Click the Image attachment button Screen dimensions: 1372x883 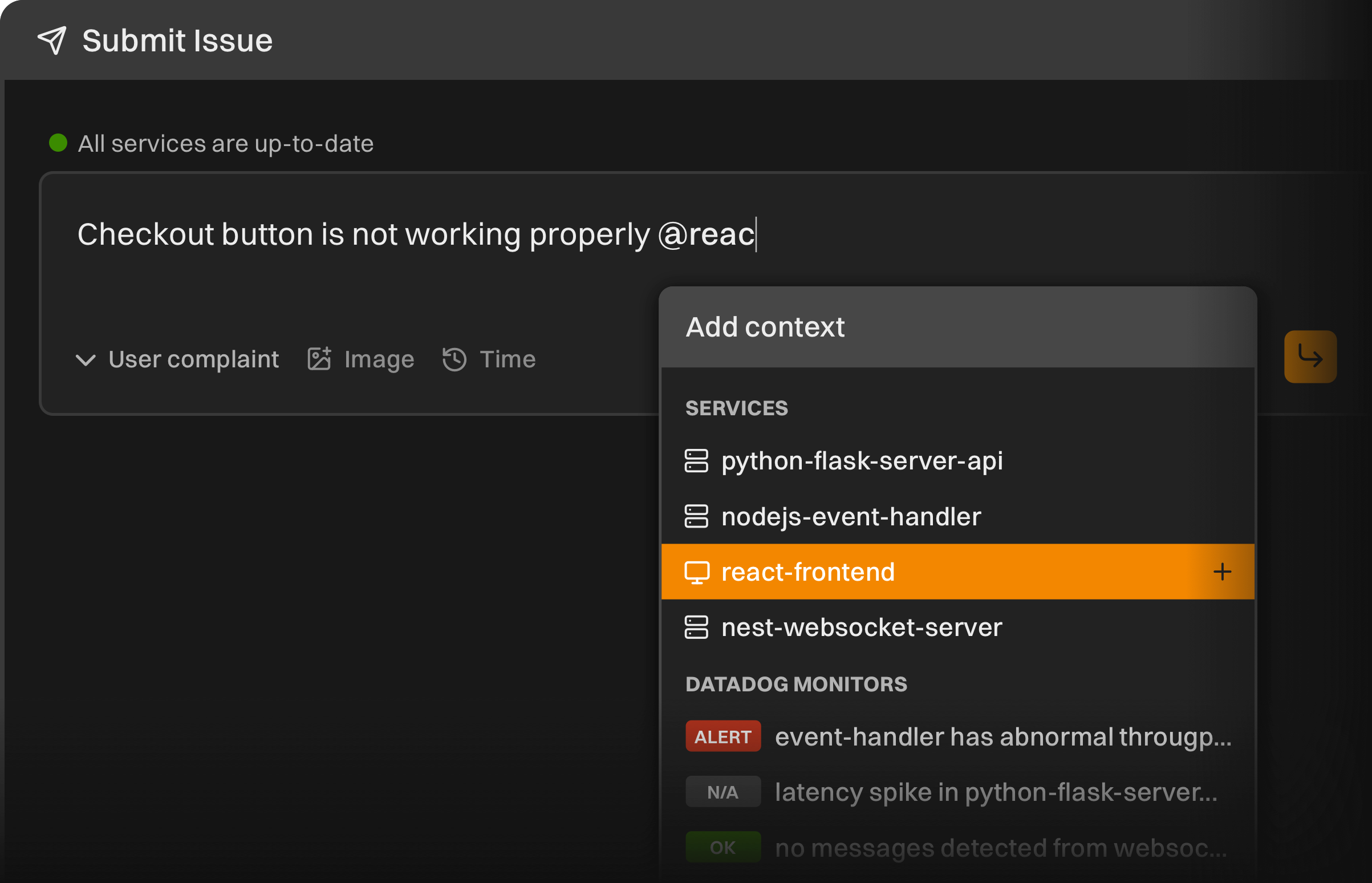click(x=378, y=359)
